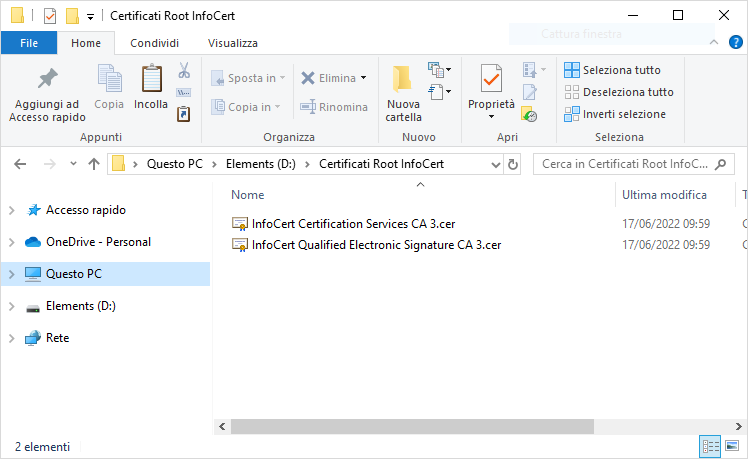This screenshot has height=459, width=748.
Task: Click the Aggiungi ad Accesso rapido pin icon
Action: (x=46, y=80)
